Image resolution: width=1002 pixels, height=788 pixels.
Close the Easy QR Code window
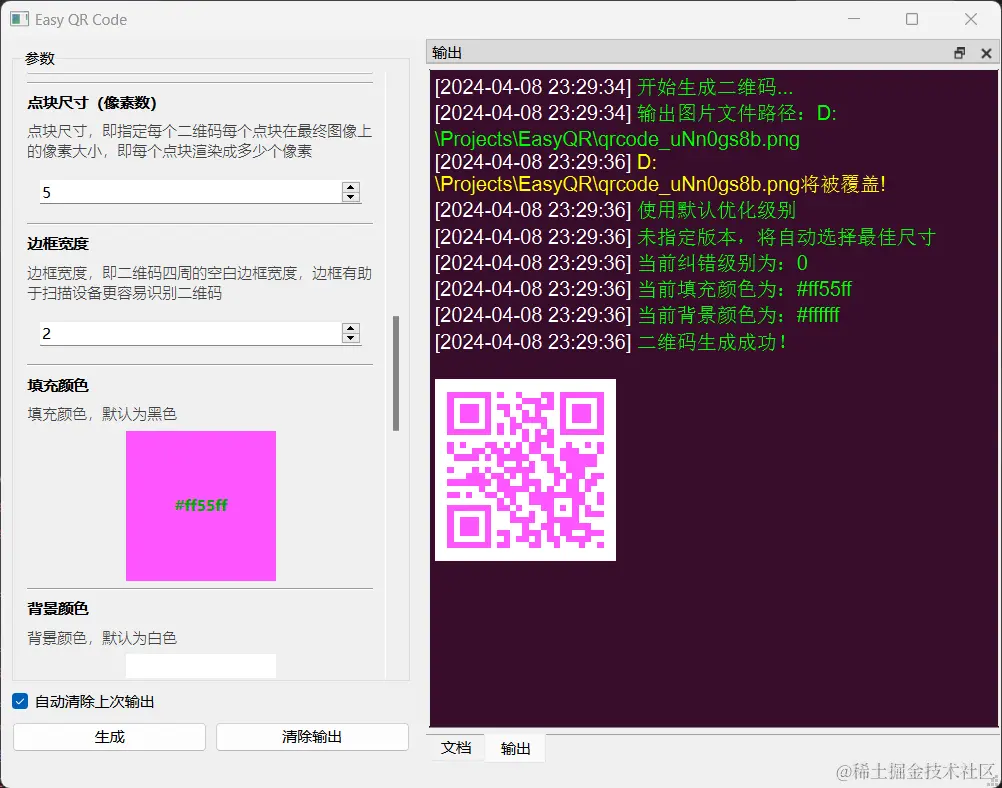click(x=971, y=19)
